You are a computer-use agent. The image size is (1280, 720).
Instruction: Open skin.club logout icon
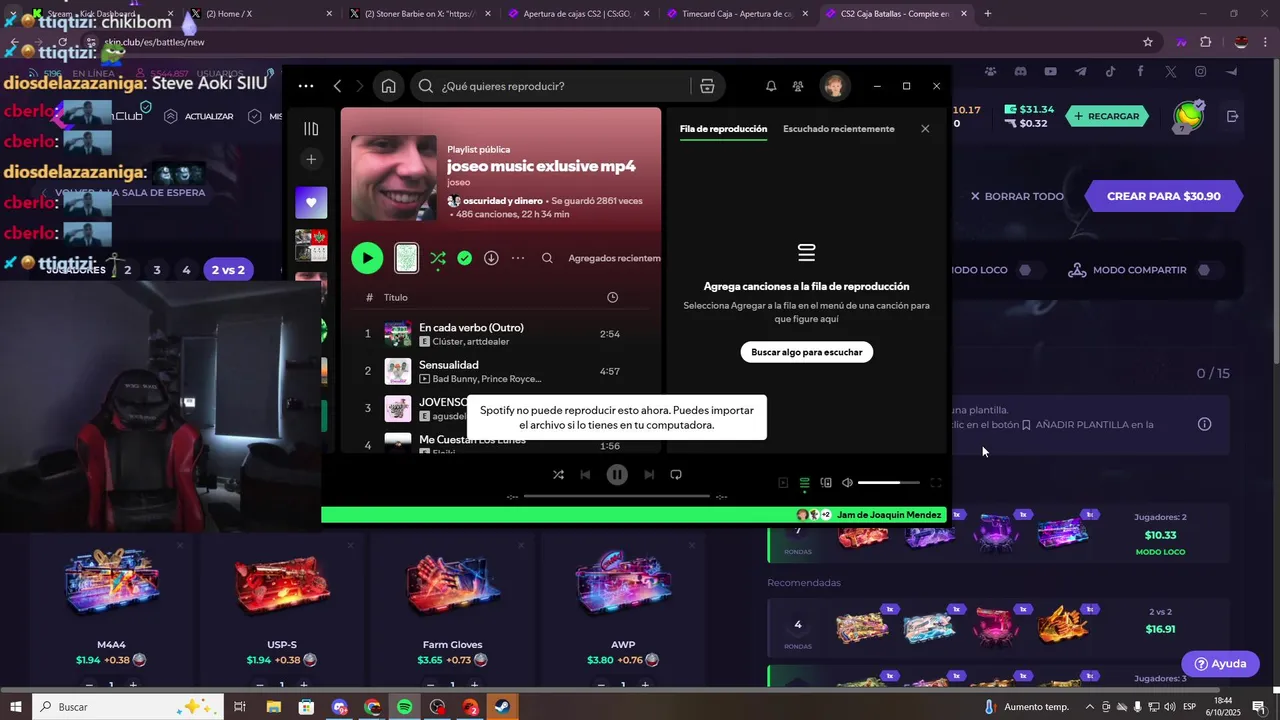tap(1232, 116)
